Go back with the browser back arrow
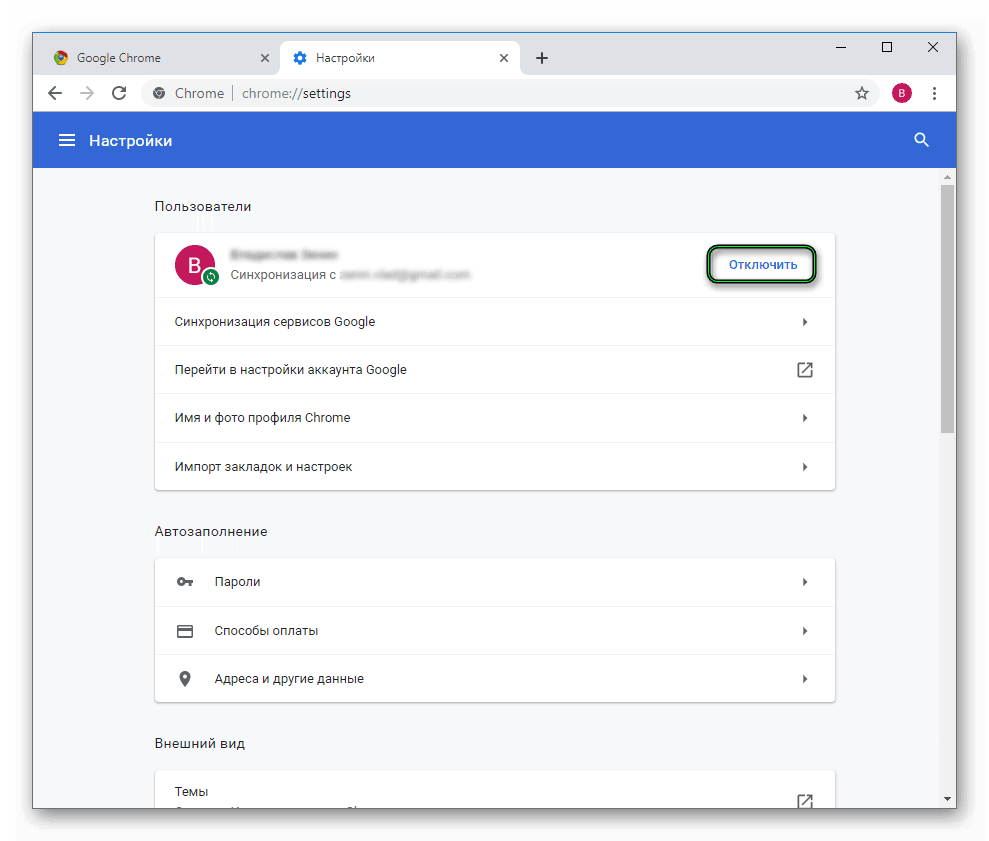The height and width of the screenshot is (841, 989). 55,93
